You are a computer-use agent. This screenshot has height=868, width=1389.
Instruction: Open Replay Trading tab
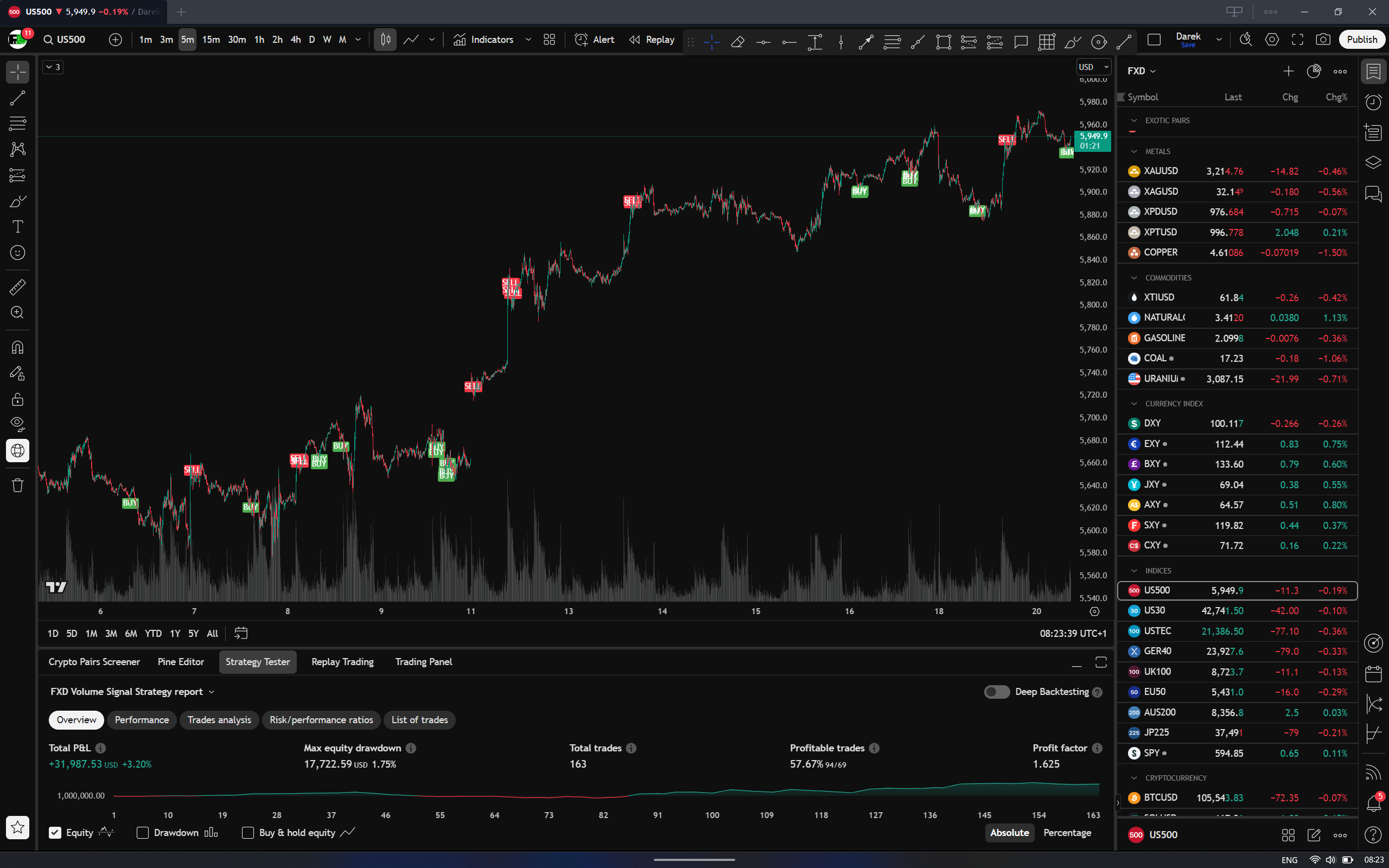342,662
